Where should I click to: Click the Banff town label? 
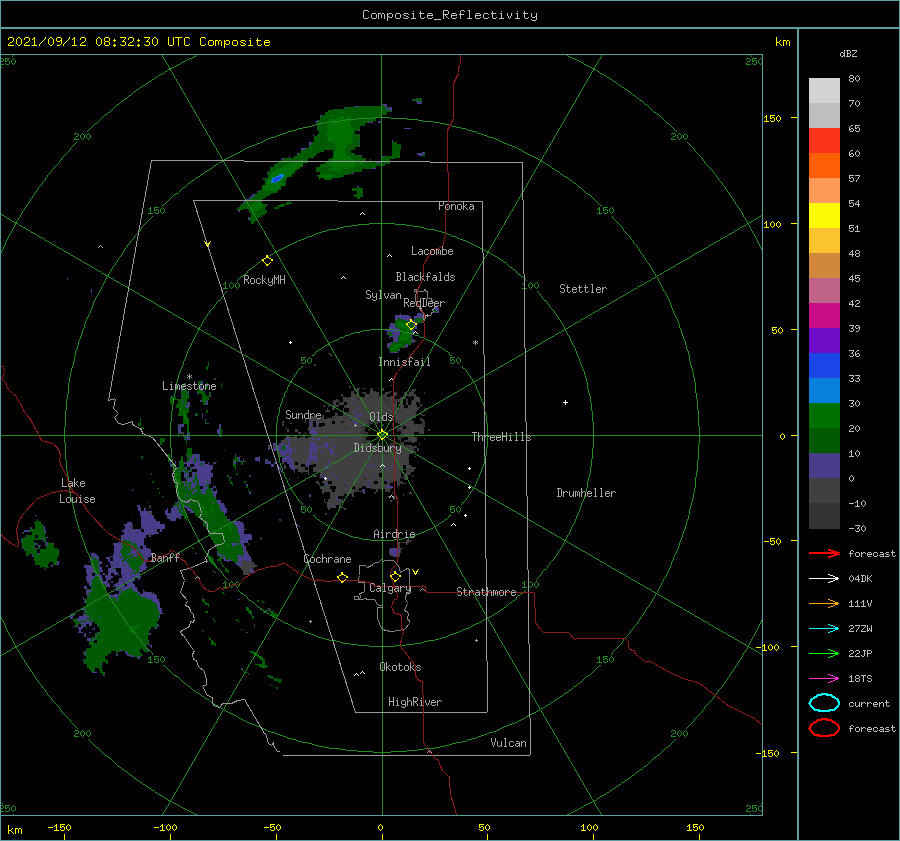tap(165, 557)
